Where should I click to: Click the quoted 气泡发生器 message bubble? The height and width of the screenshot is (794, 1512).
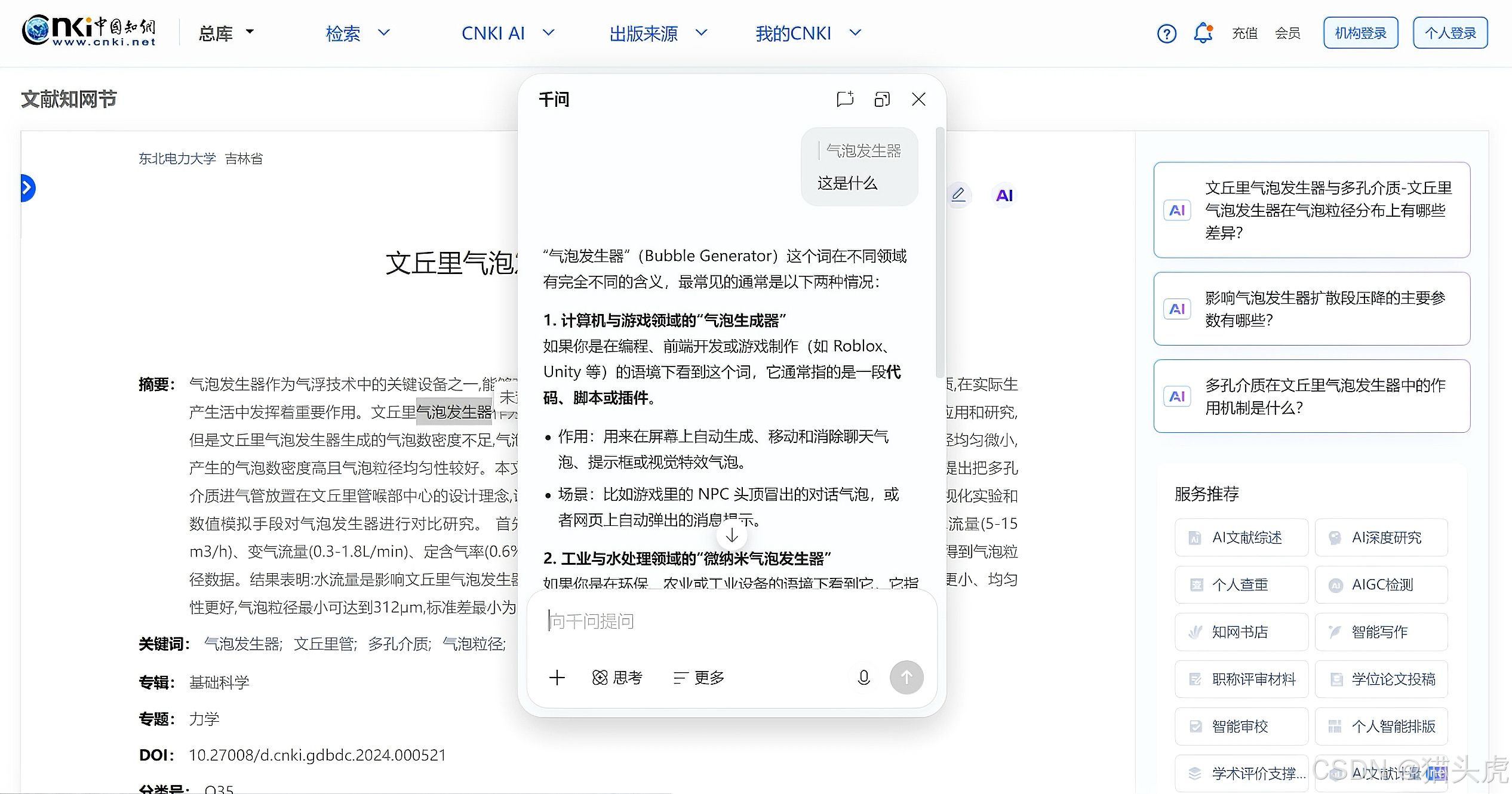[859, 167]
